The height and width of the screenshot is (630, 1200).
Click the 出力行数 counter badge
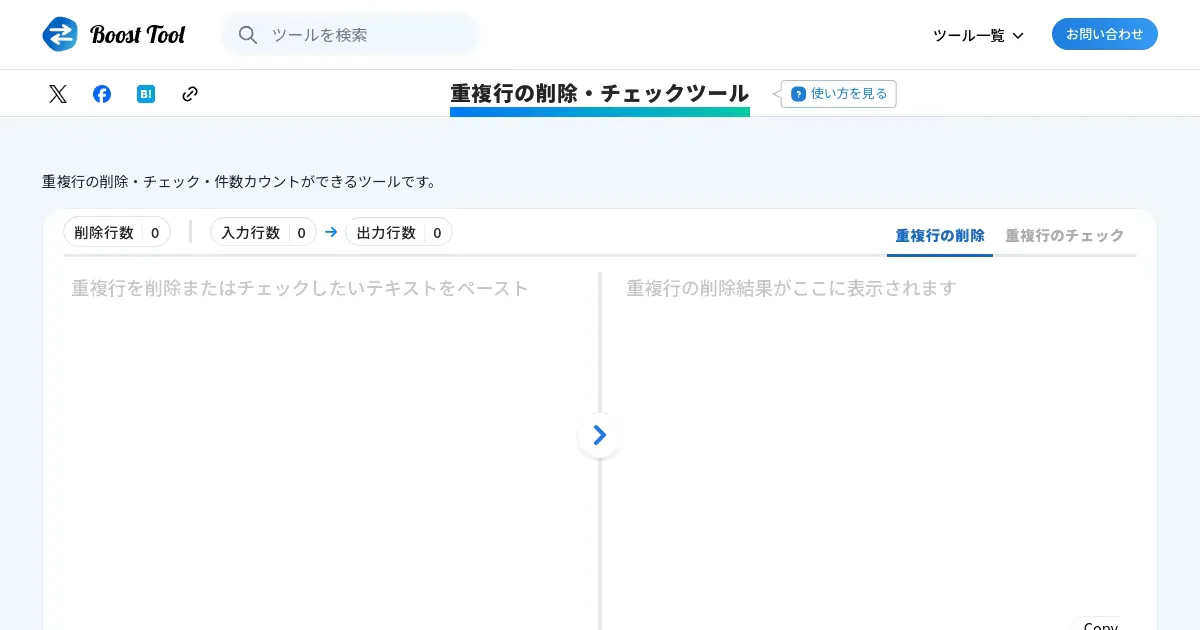pyautogui.click(x=399, y=232)
